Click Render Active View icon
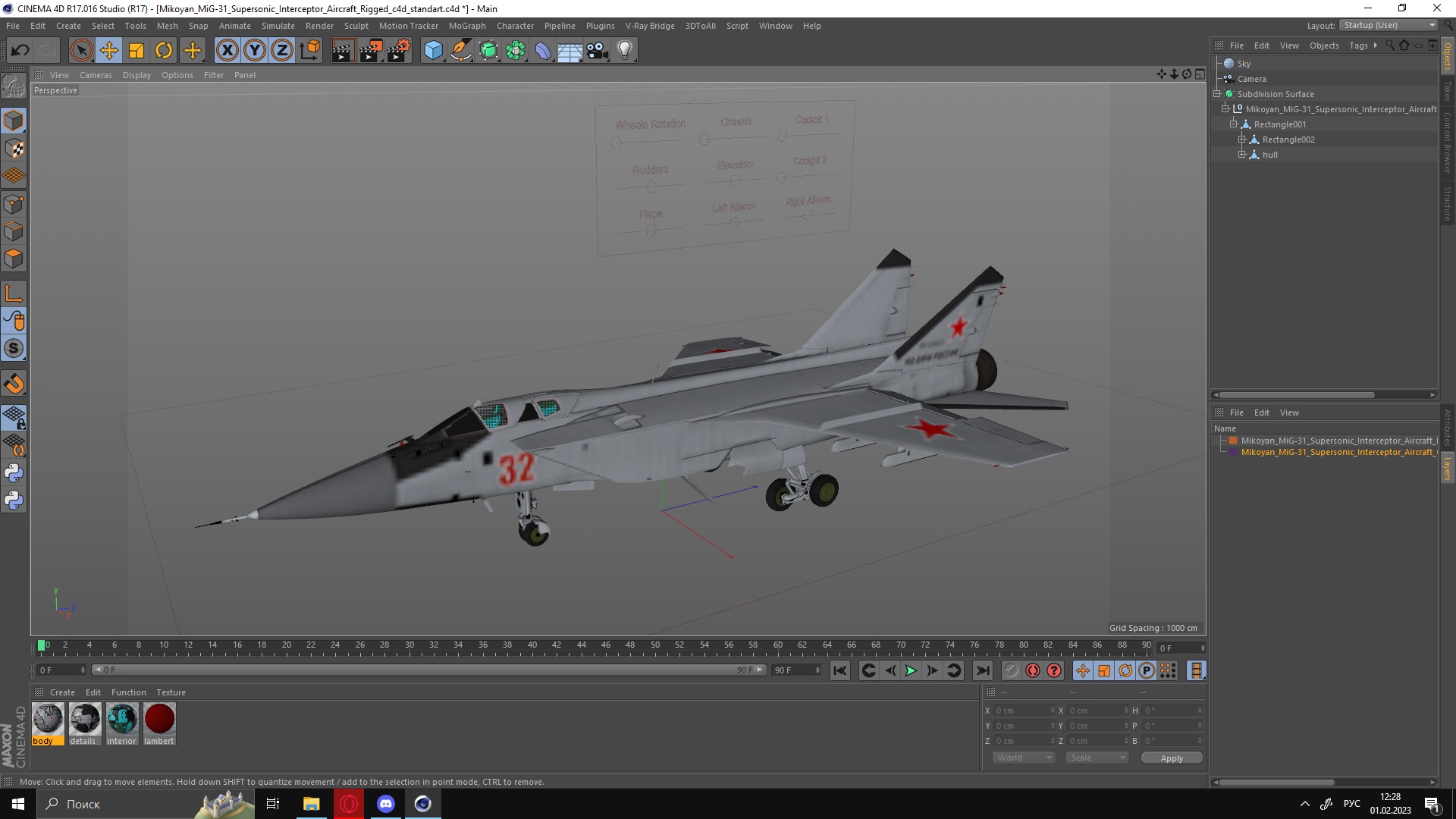The width and height of the screenshot is (1456, 819). (343, 51)
